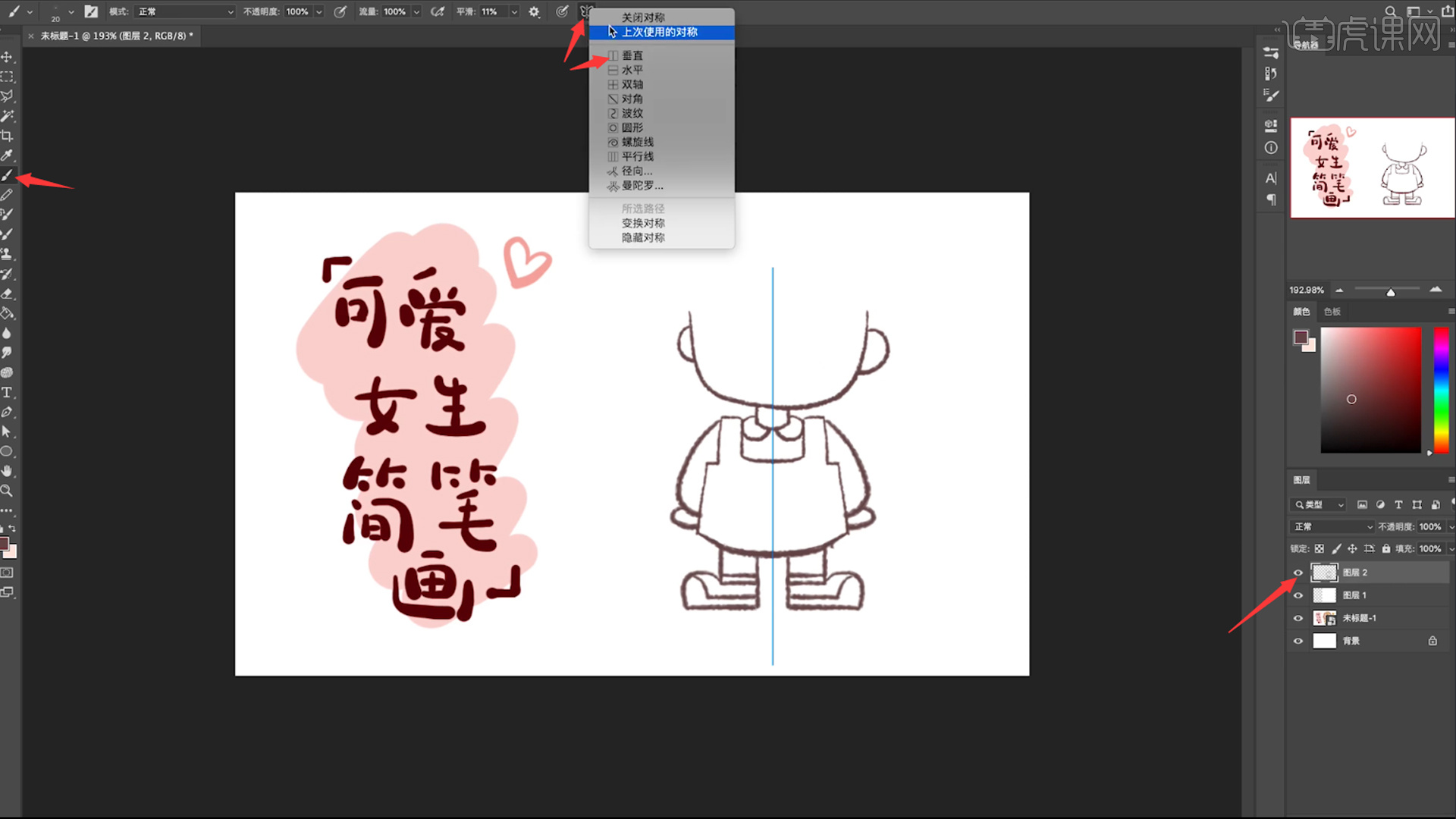Click the 未标题-1 document tab
The image size is (1456, 819).
117,36
